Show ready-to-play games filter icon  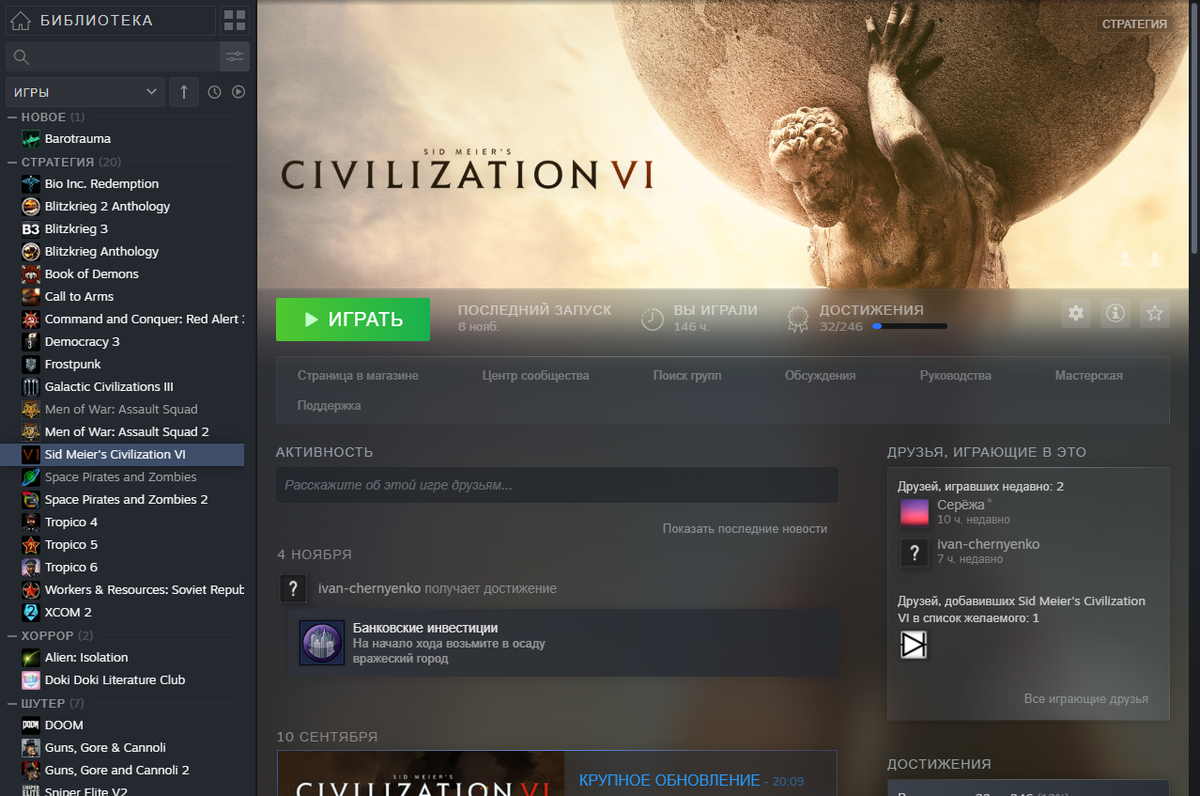[238, 92]
